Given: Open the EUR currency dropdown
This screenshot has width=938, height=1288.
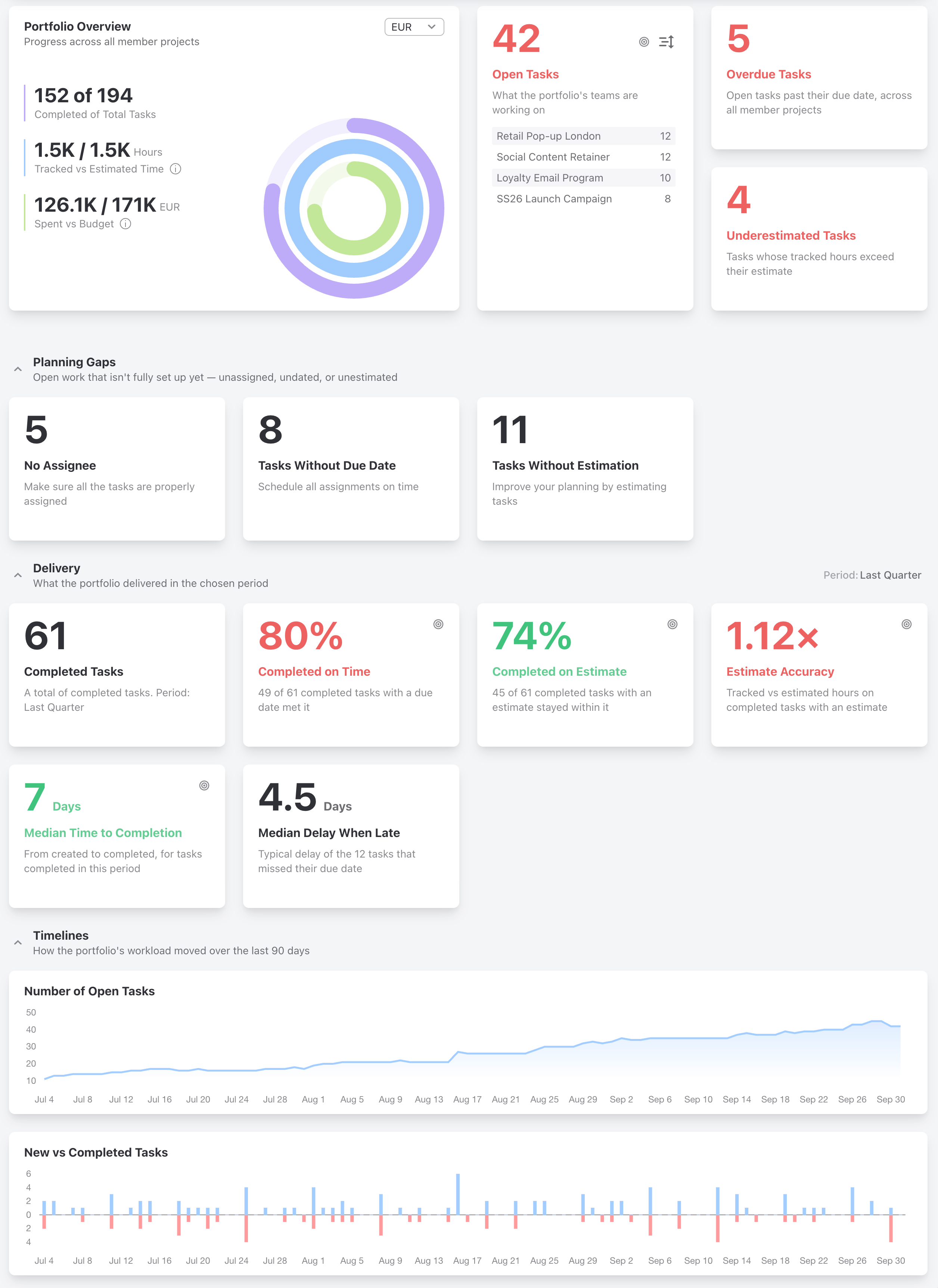Looking at the screenshot, I should 414,27.
